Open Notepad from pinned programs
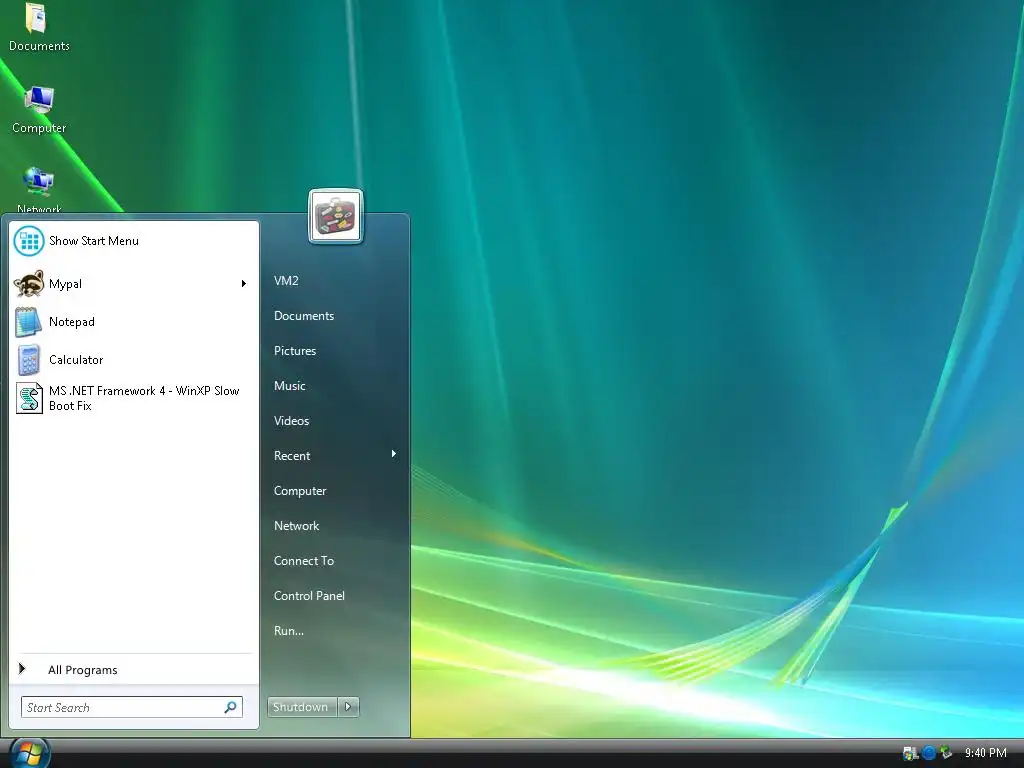 (134, 322)
